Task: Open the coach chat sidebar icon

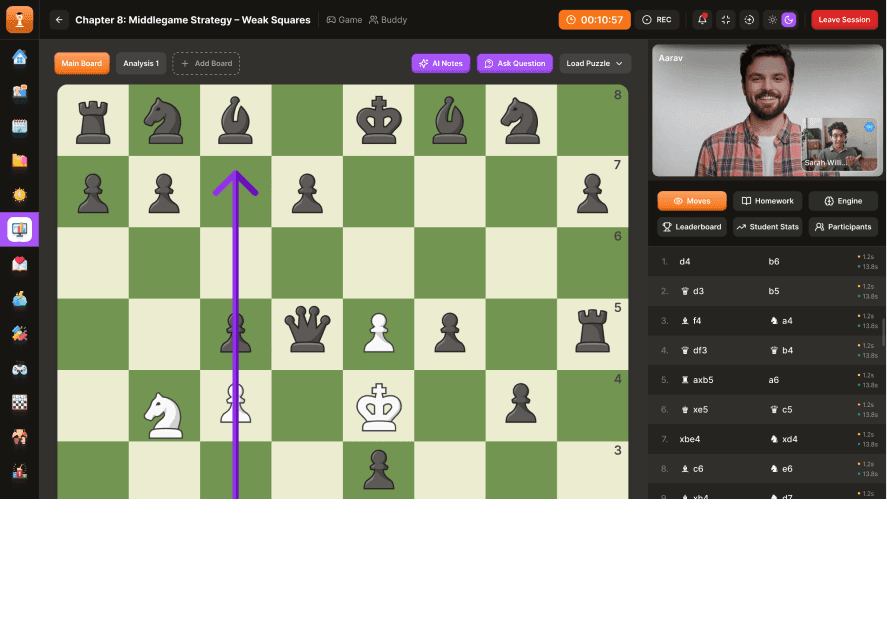Action: [x=19, y=91]
